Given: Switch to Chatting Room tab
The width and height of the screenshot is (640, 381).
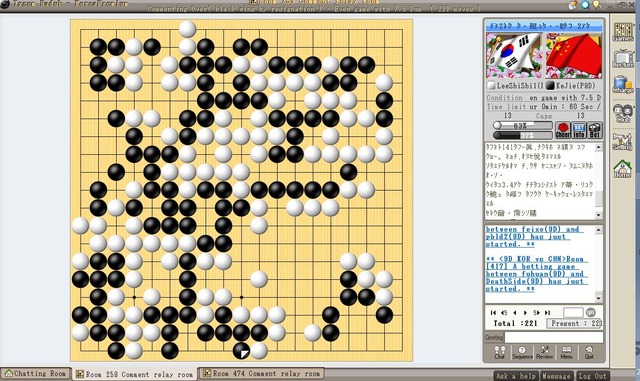Looking at the screenshot, I should (x=36, y=374).
